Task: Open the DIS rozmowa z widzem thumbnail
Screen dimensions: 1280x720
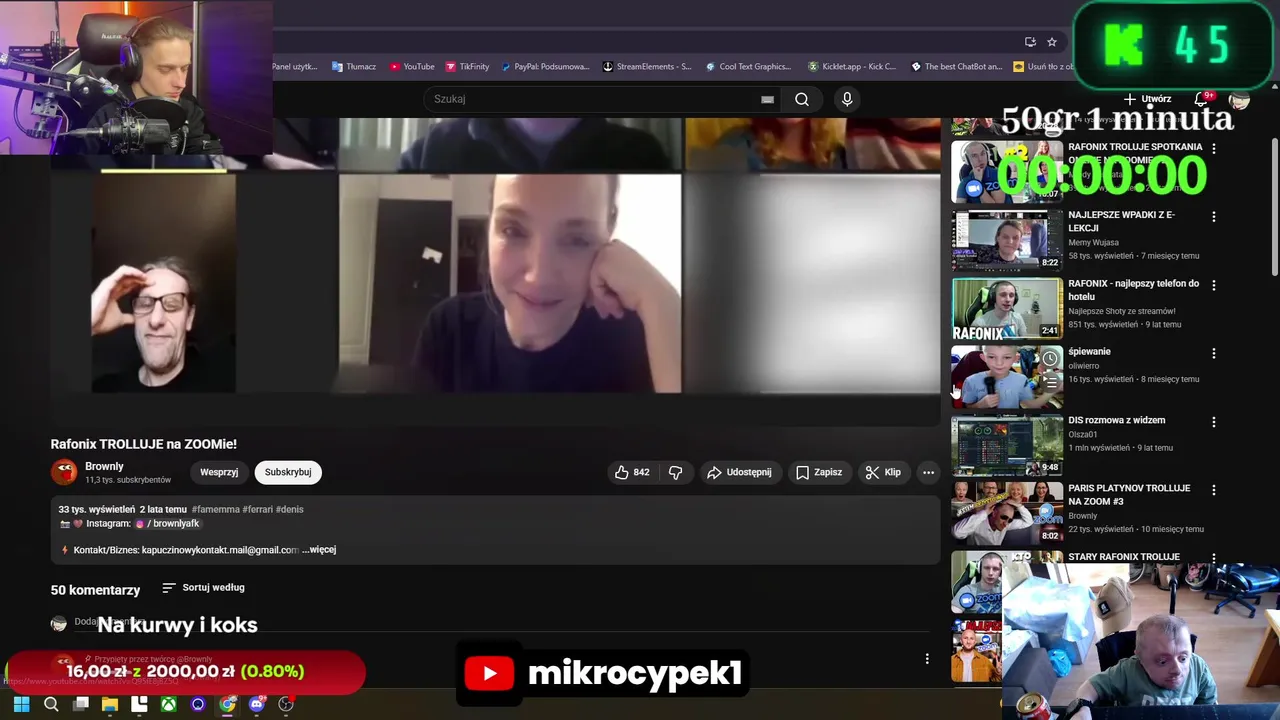Action: [1007, 446]
